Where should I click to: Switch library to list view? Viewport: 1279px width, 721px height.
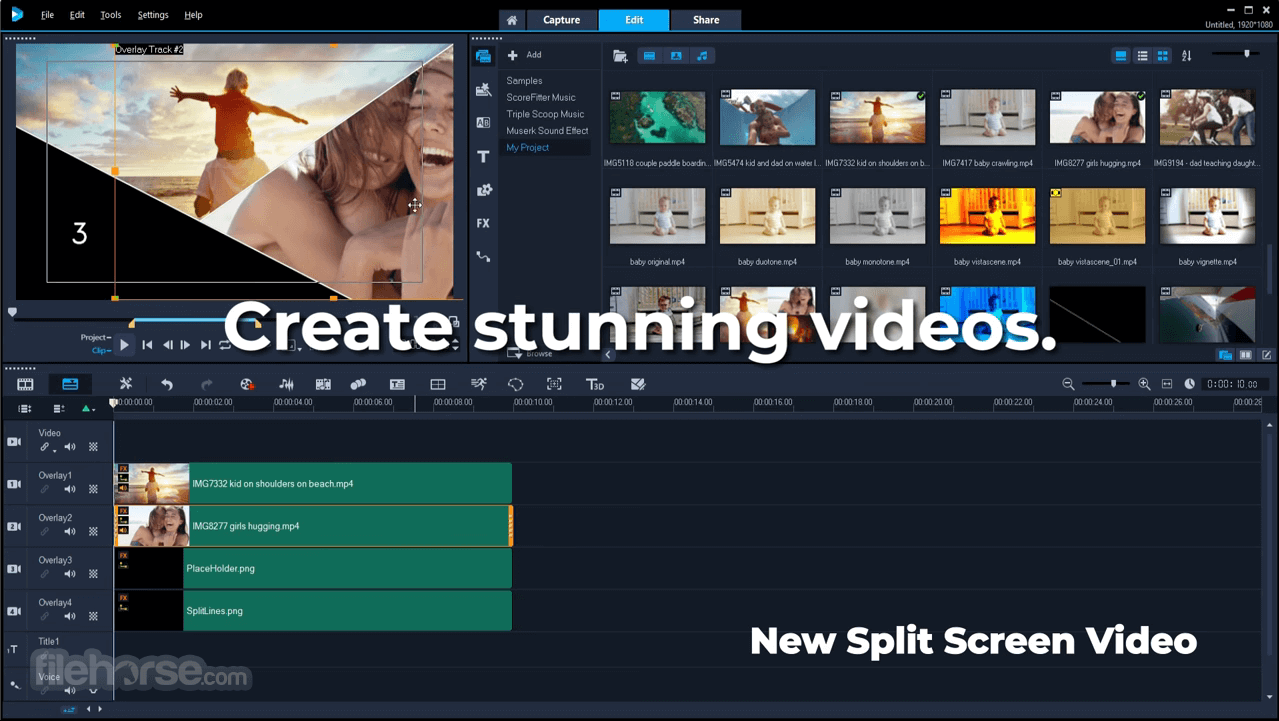tap(1142, 56)
